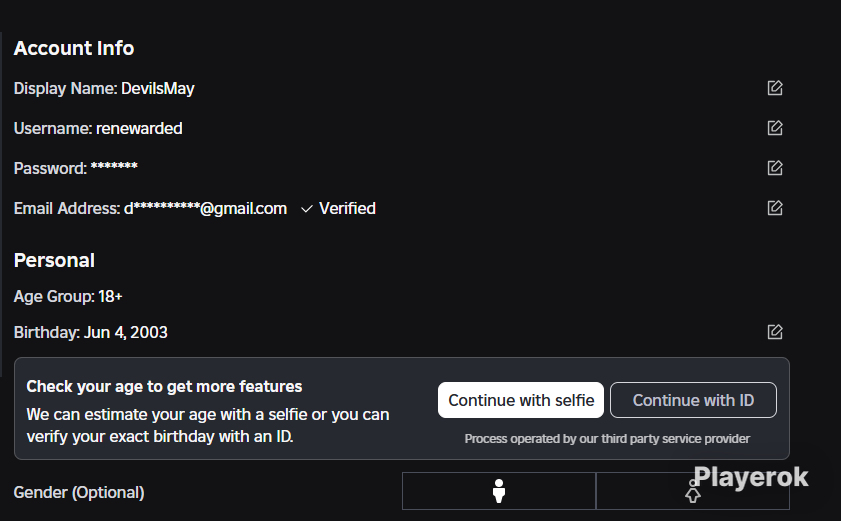The width and height of the screenshot is (841, 521).
Task: Click the Verified checkmark icon
Action: [x=307, y=209]
